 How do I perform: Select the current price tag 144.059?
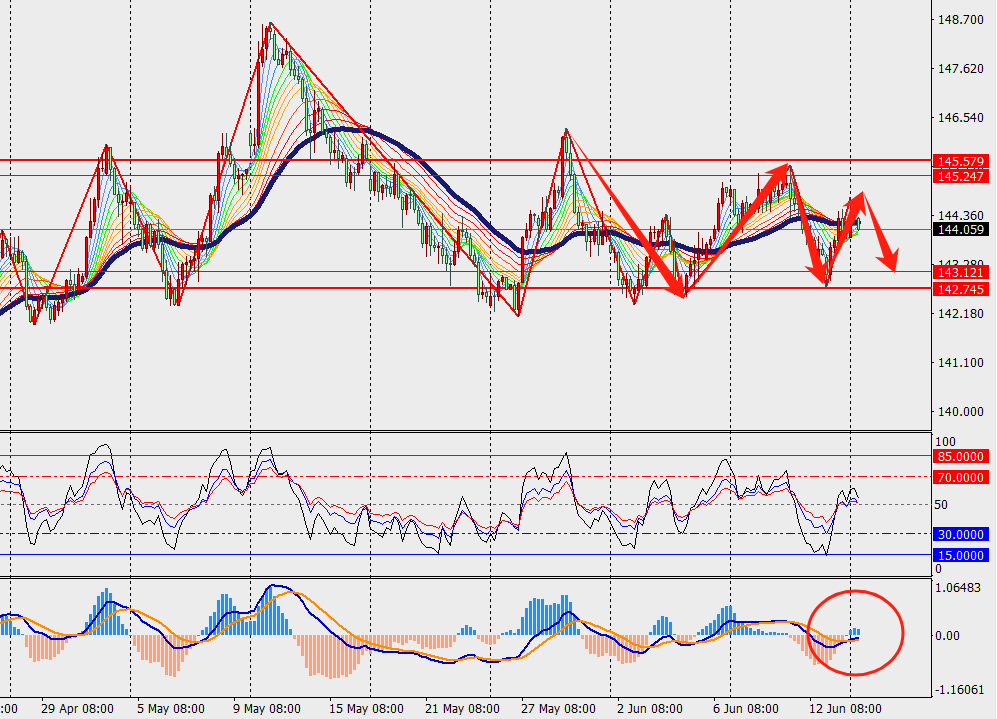(959, 230)
